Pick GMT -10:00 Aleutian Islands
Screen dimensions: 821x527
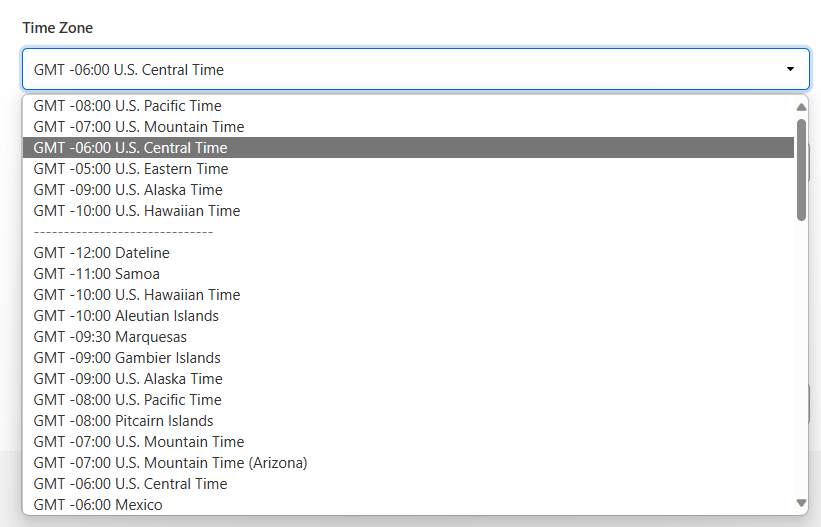tap(126, 316)
